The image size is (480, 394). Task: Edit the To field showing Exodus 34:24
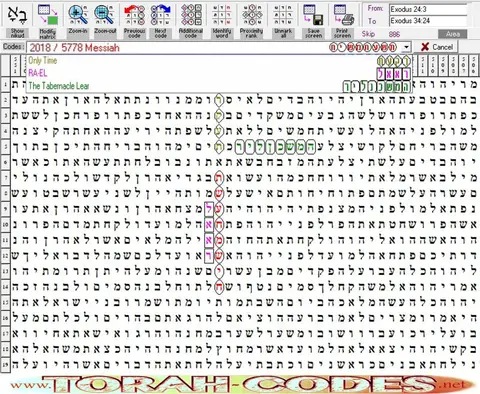[x=428, y=21]
